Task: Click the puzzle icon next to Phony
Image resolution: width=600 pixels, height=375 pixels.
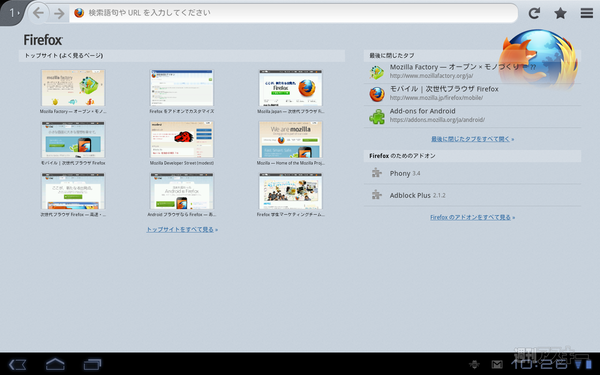Action: pyautogui.click(x=377, y=173)
